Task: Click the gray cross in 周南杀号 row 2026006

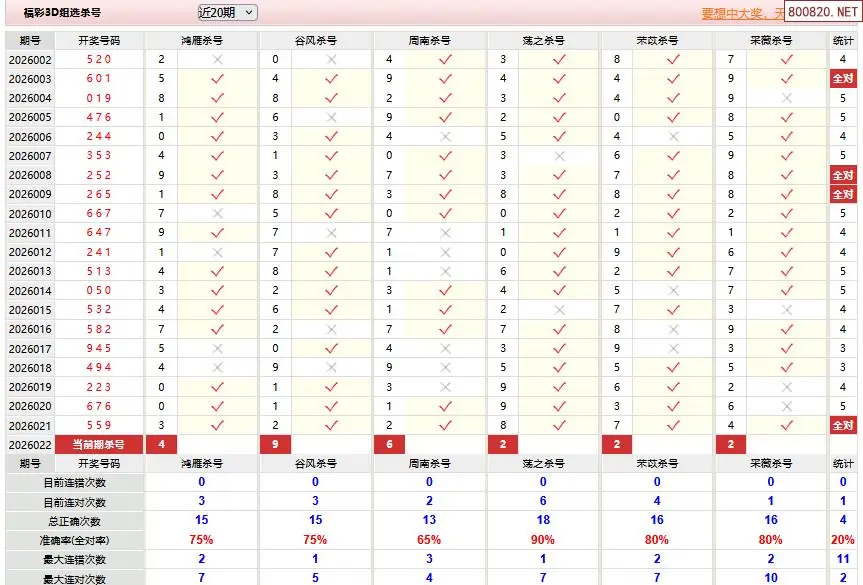Action: [x=445, y=137]
